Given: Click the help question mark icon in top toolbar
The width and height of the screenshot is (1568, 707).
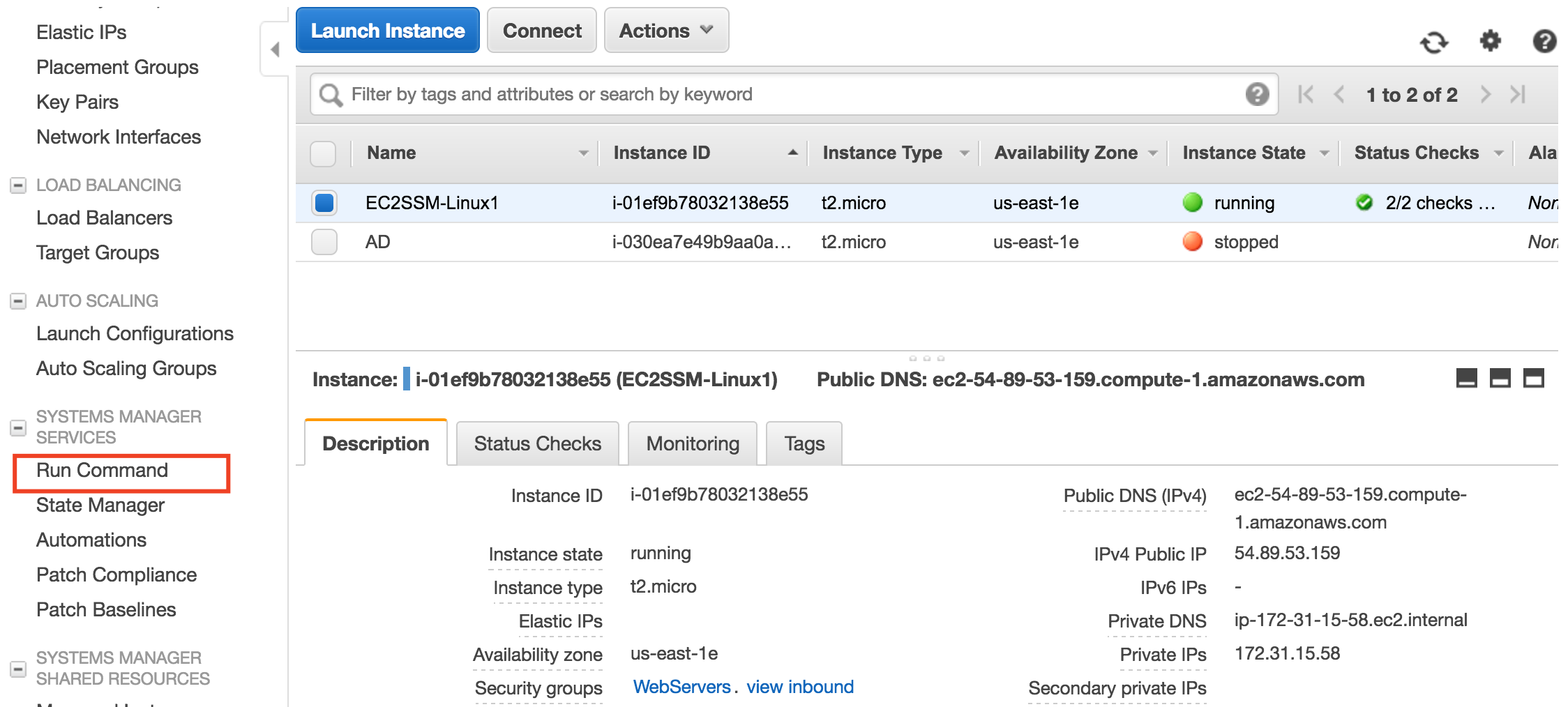Looking at the screenshot, I should tap(1544, 41).
